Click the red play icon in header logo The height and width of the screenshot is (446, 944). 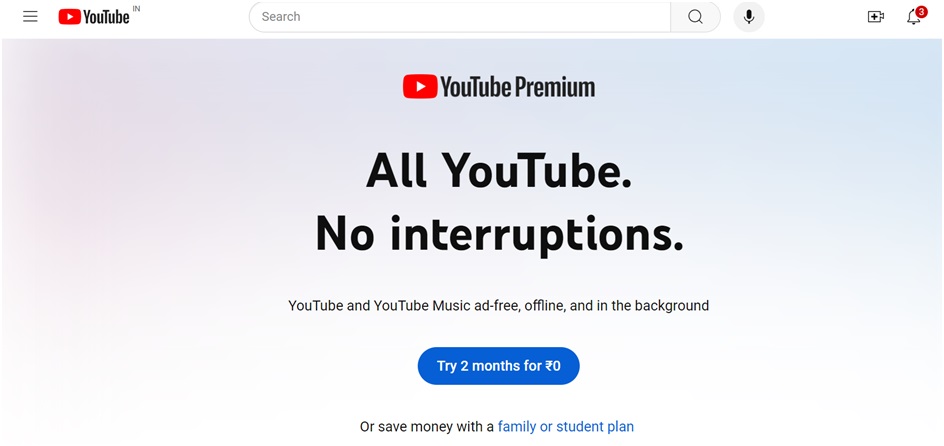69,17
